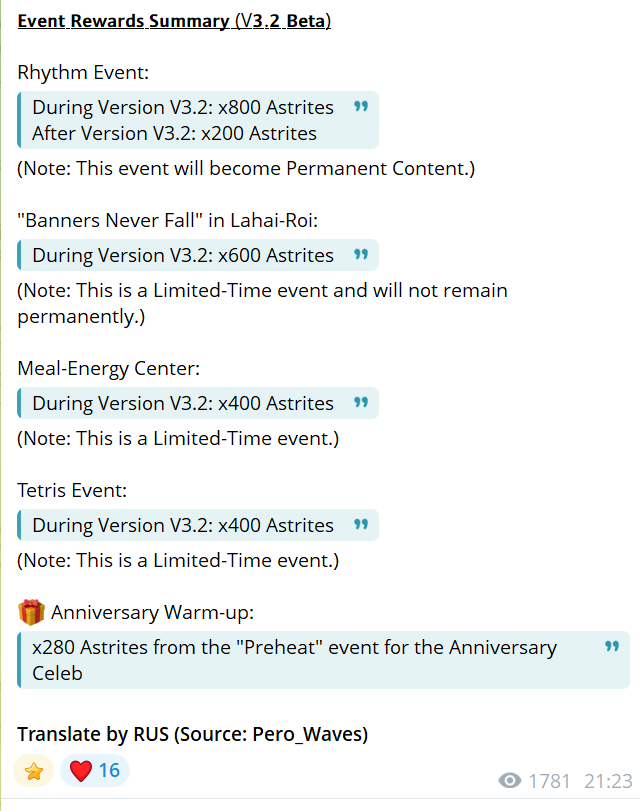Screen dimensions: 640x811
Task: Click the star reaction button
Action: 34,771
